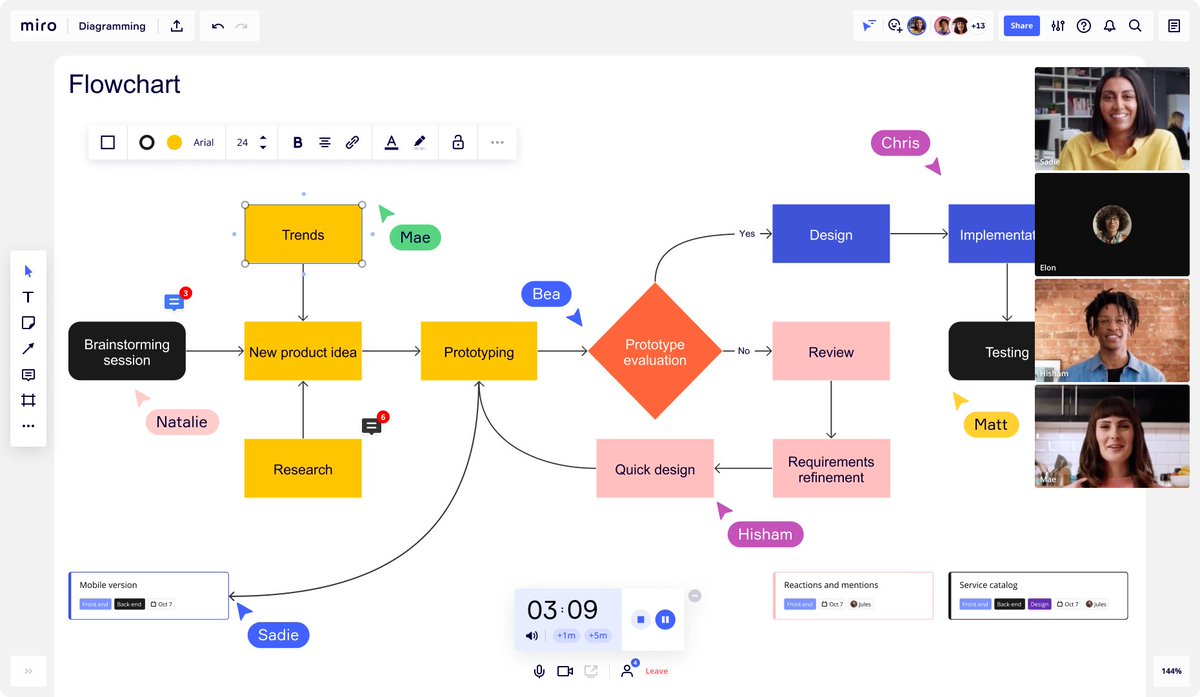
Task: Select the Sticky note tool
Action: point(28,322)
